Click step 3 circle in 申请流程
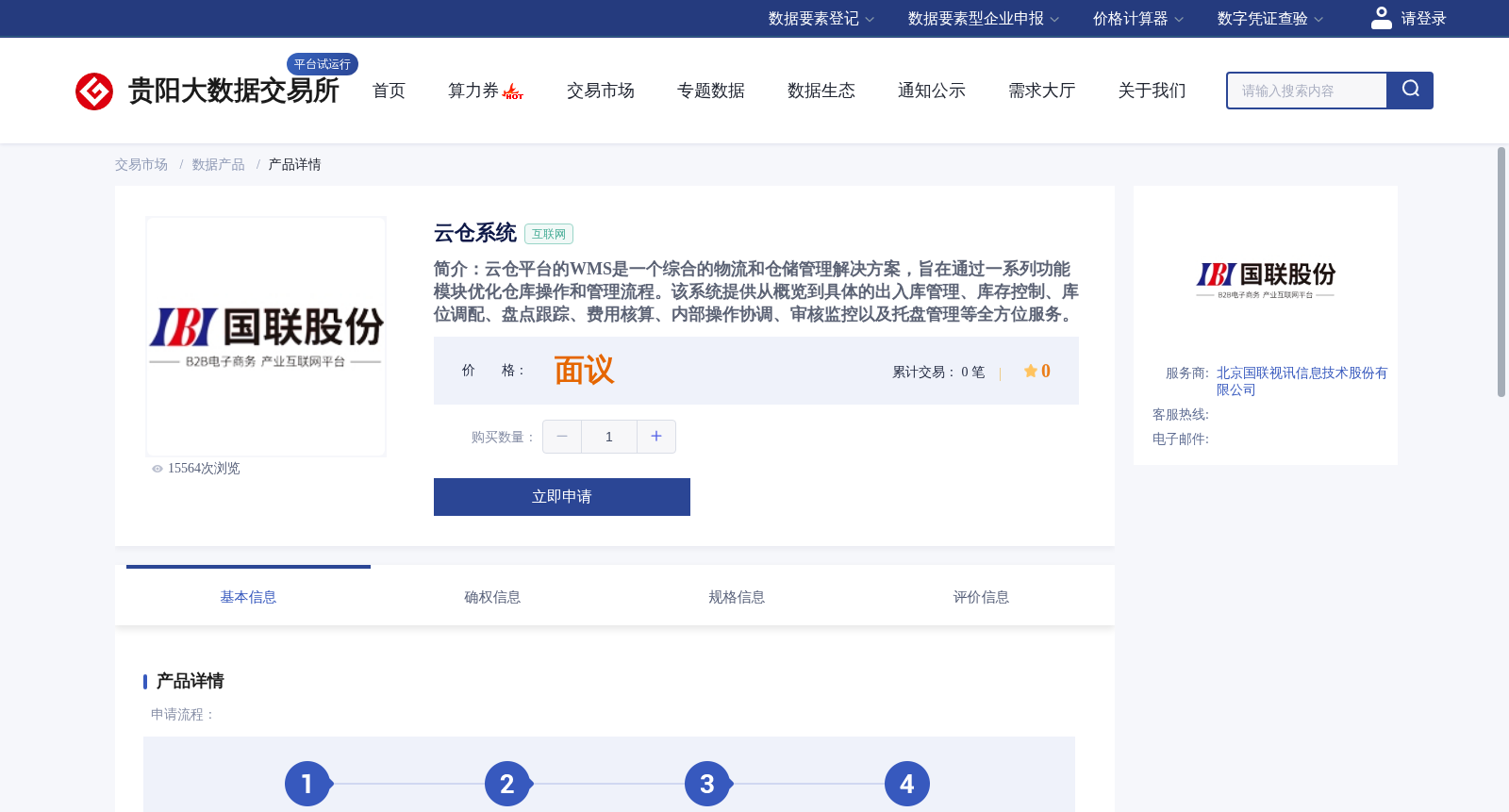1509x812 pixels. 707,784
